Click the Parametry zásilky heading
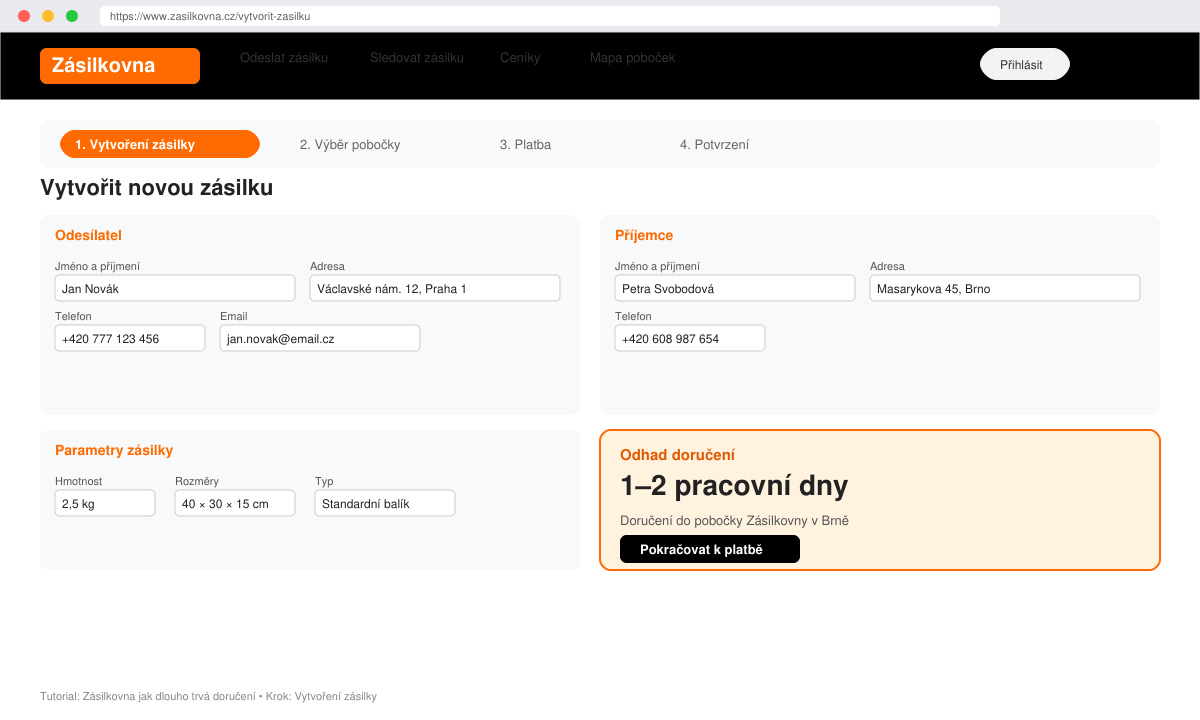The height and width of the screenshot is (720, 1200). pos(114,450)
